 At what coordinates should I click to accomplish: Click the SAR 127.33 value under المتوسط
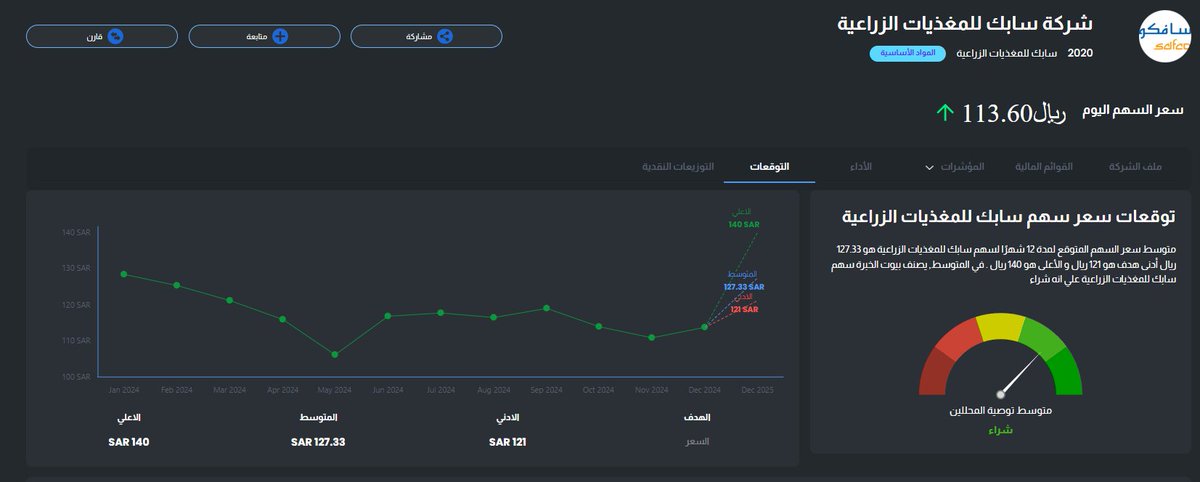(318, 441)
